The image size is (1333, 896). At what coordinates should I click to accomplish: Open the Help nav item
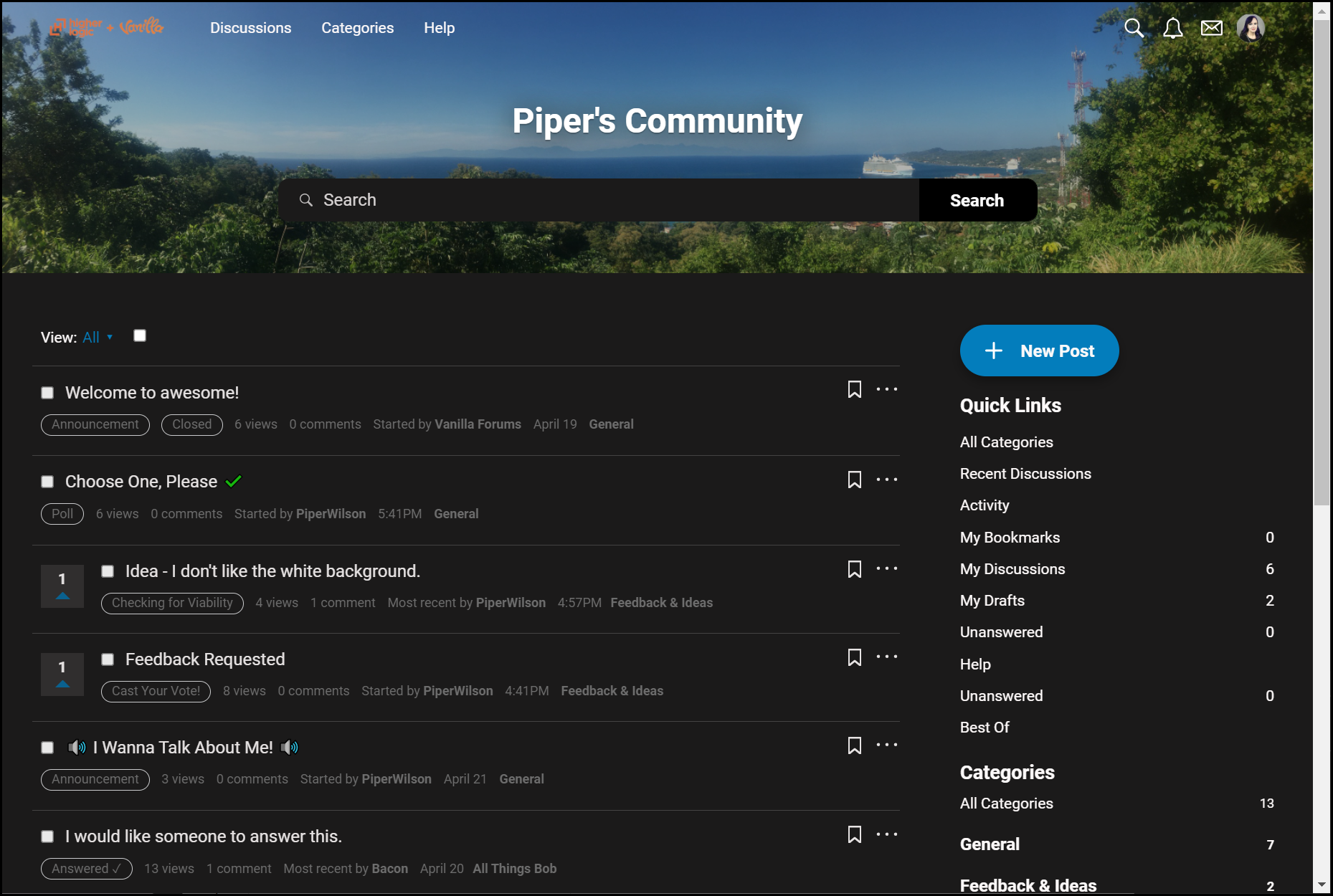click(x=439, y=28)
